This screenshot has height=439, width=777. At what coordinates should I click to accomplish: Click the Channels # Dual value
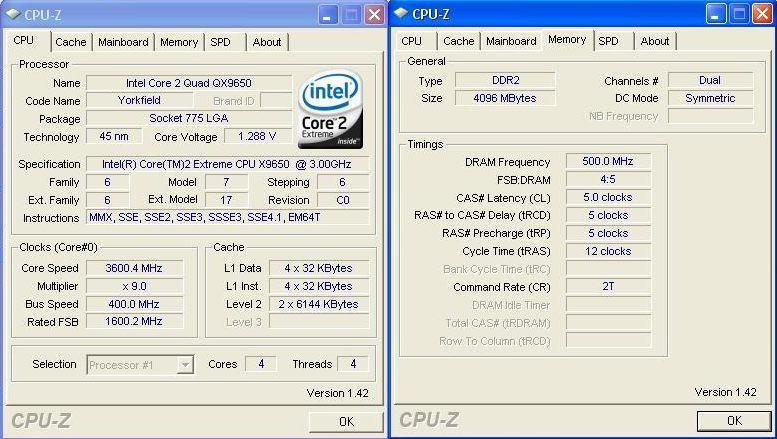[710, 80]
